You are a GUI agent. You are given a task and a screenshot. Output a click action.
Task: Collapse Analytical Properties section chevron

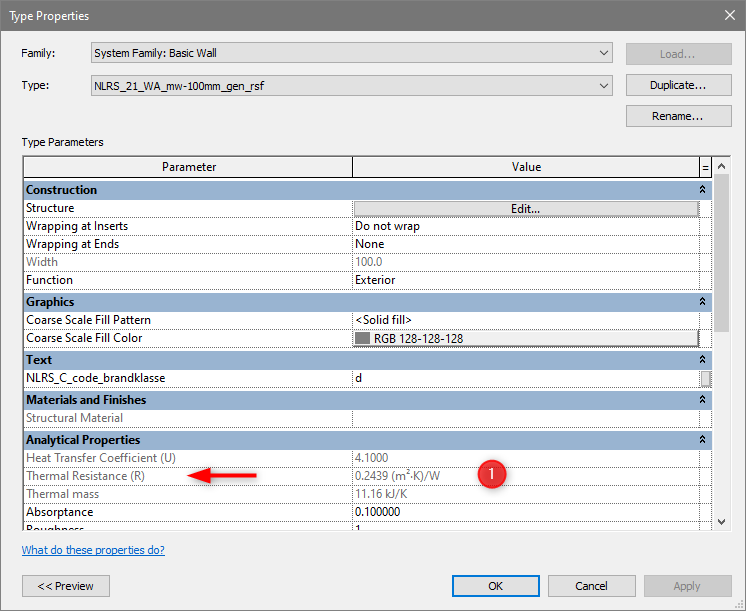click(702, 440)
